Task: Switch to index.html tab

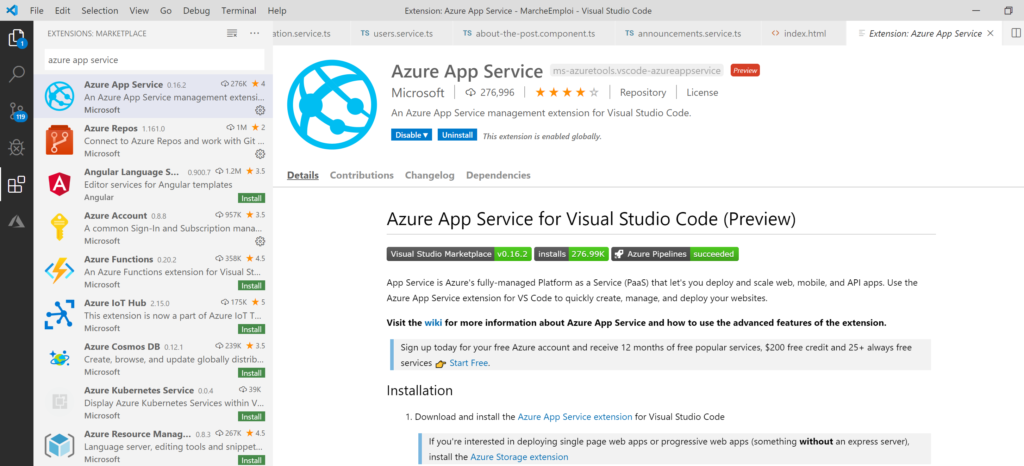Action: (x=801, y=33)
